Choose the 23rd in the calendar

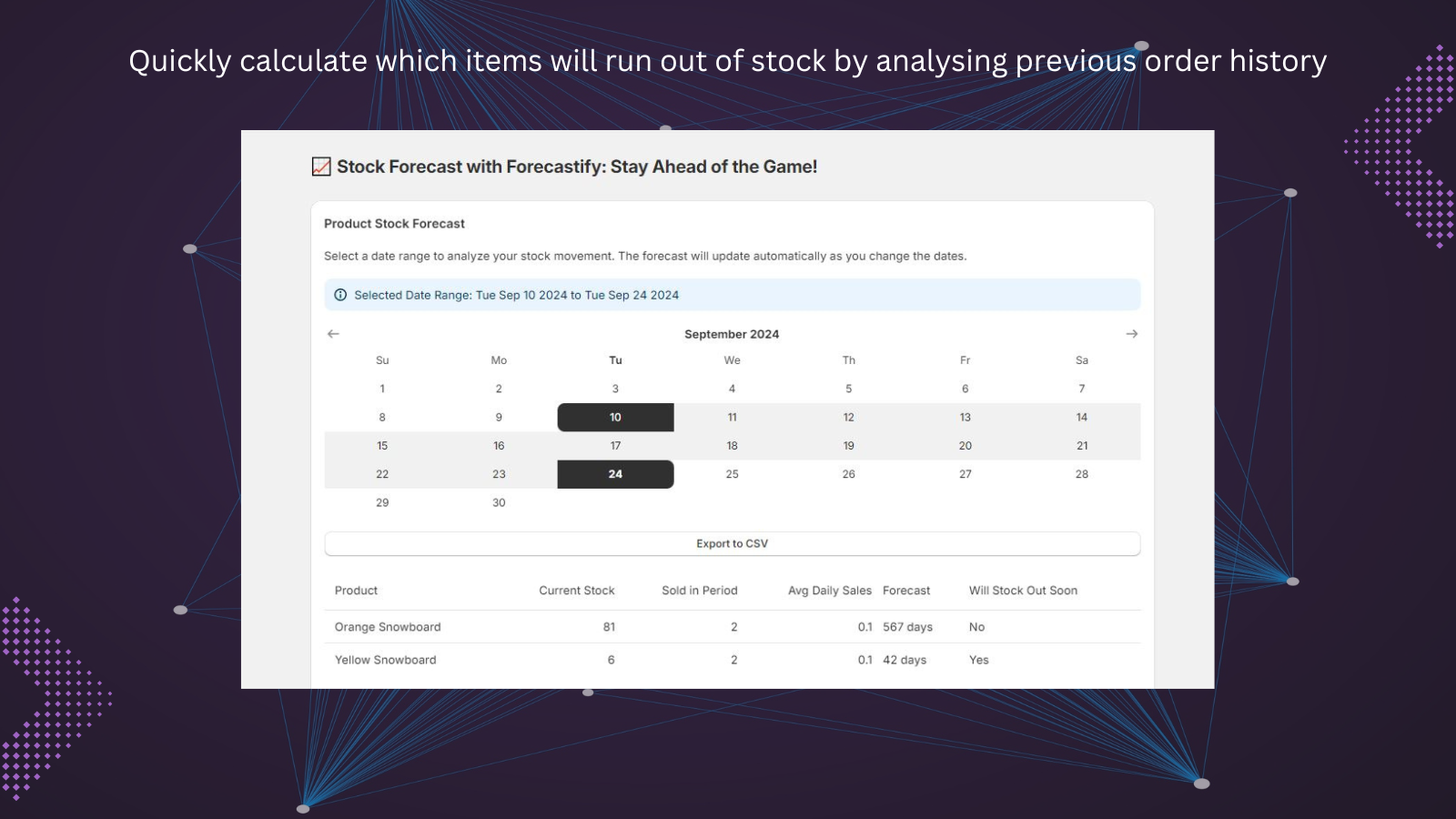point(499,474)
